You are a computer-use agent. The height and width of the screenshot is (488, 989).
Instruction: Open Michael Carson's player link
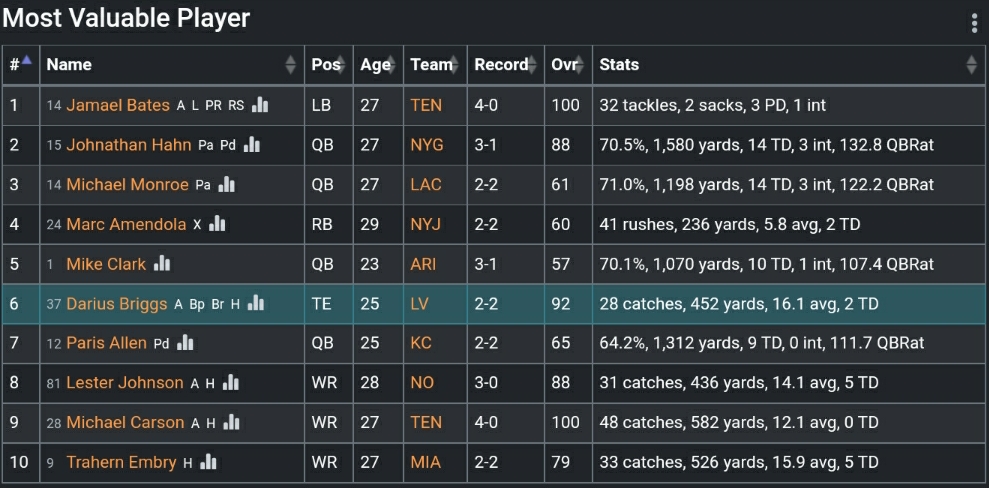click(x=125, y=422)
